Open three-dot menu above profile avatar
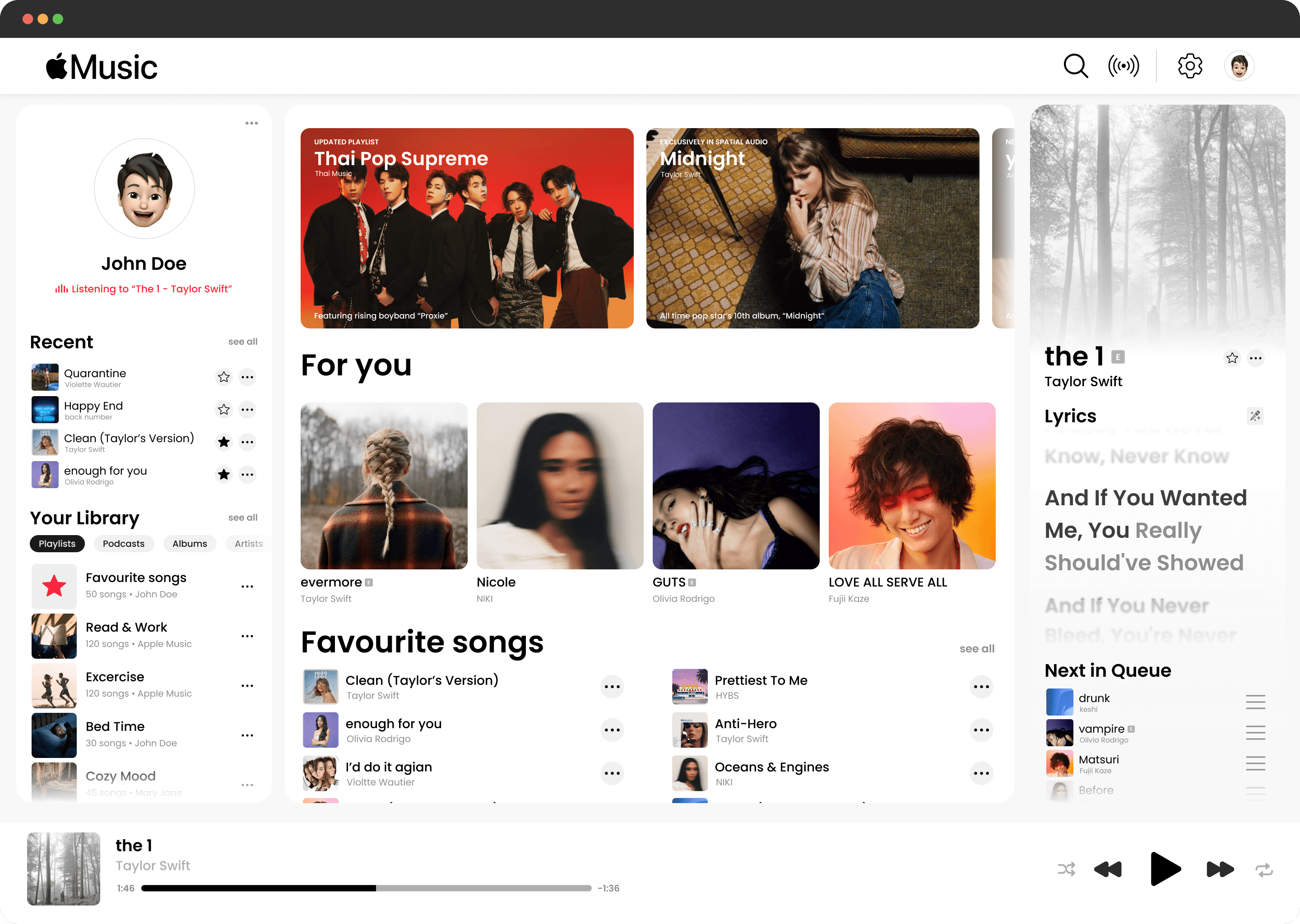The image size is (1300, 924). pos(251,123)
